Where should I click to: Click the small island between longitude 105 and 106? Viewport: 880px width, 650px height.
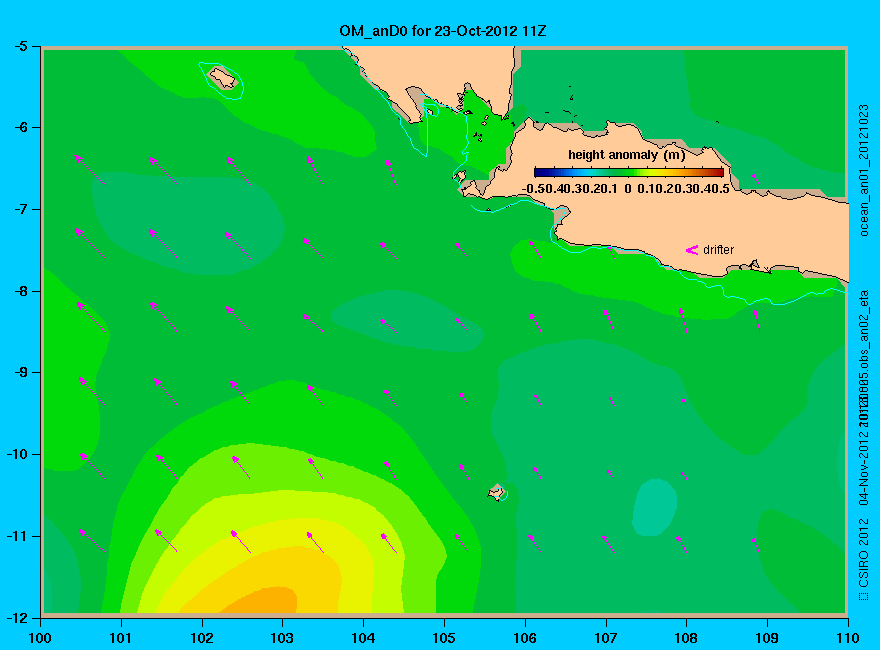pyautogui.click(x=497, y=492)
